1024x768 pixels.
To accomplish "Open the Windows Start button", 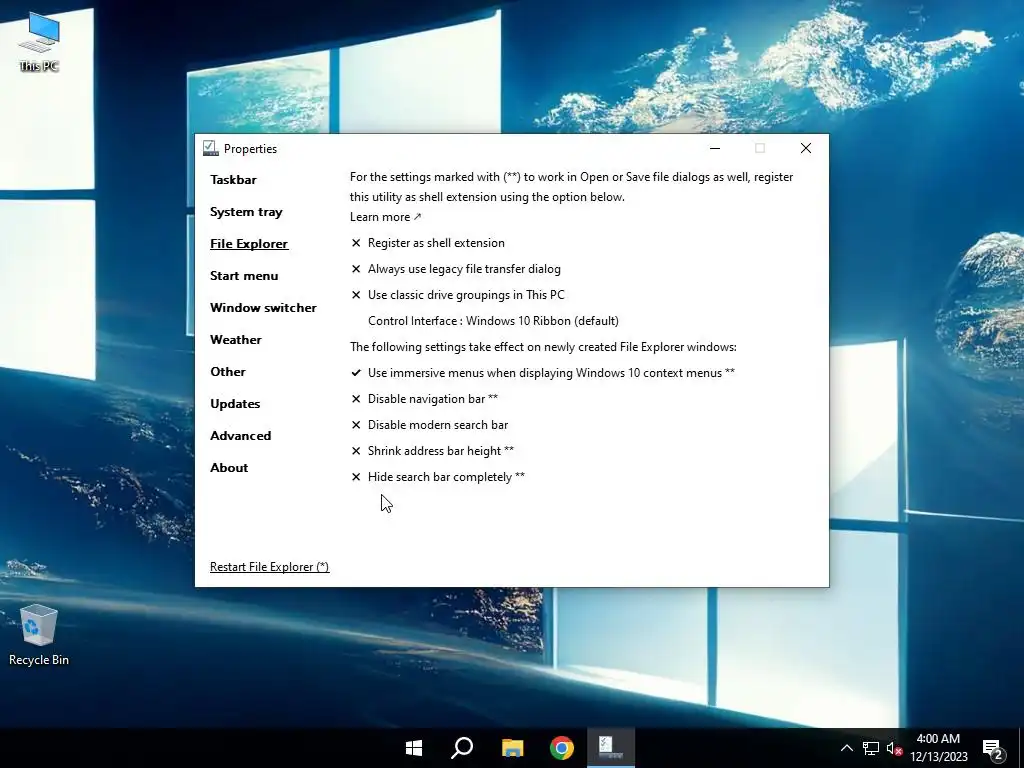I will point(413,748).
